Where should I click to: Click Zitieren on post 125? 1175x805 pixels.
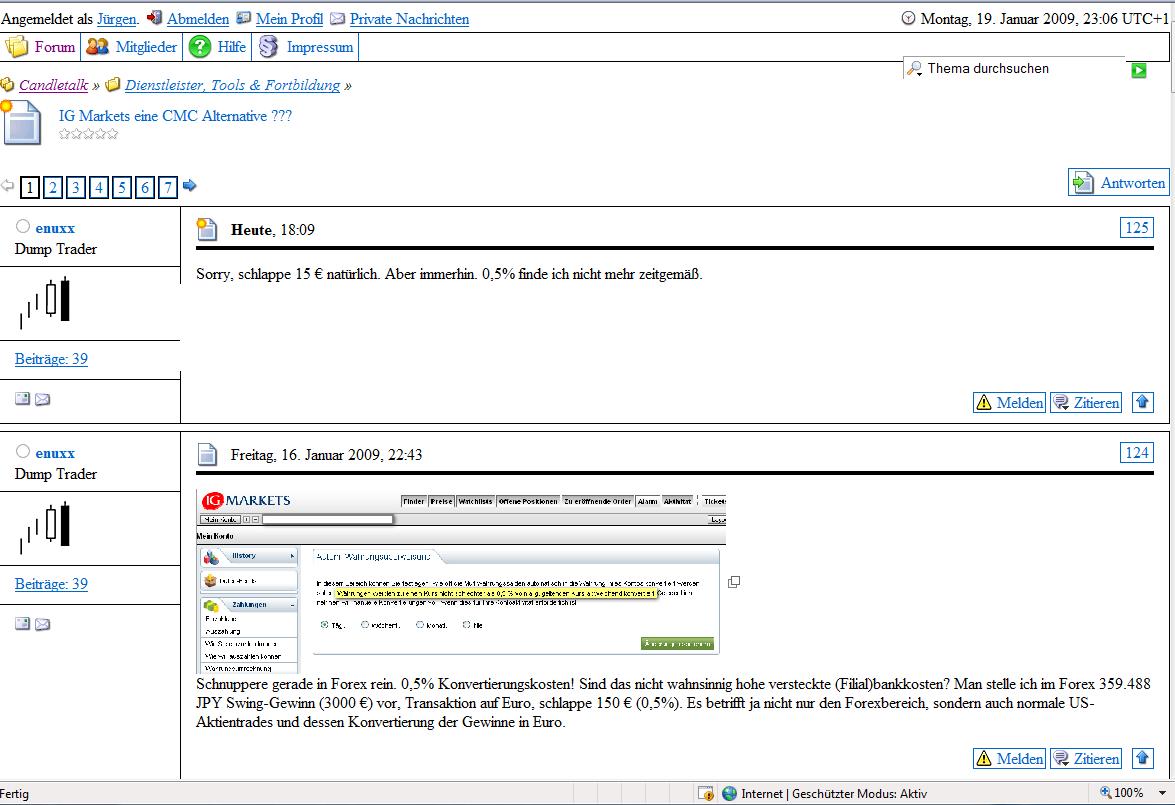click(1086, 402)
